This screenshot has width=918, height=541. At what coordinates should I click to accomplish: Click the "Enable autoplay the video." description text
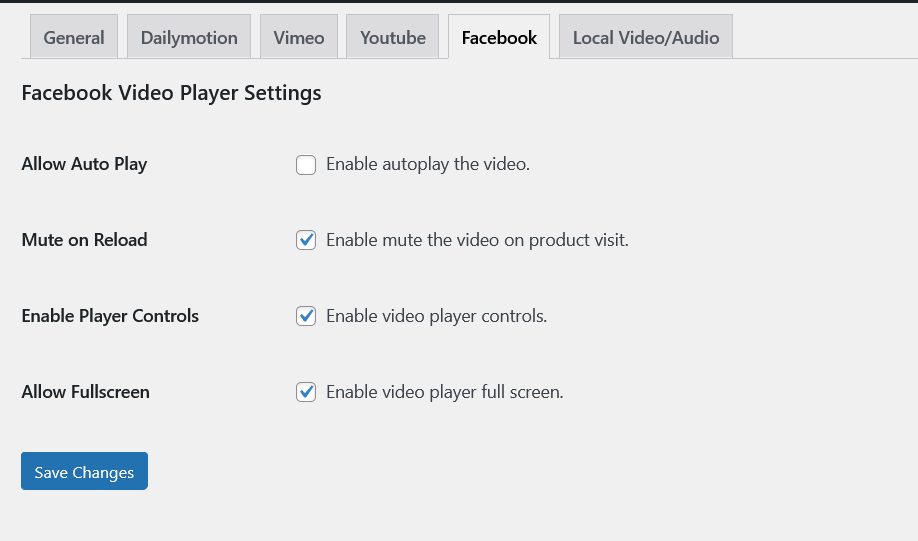click(x=427, y=164)
